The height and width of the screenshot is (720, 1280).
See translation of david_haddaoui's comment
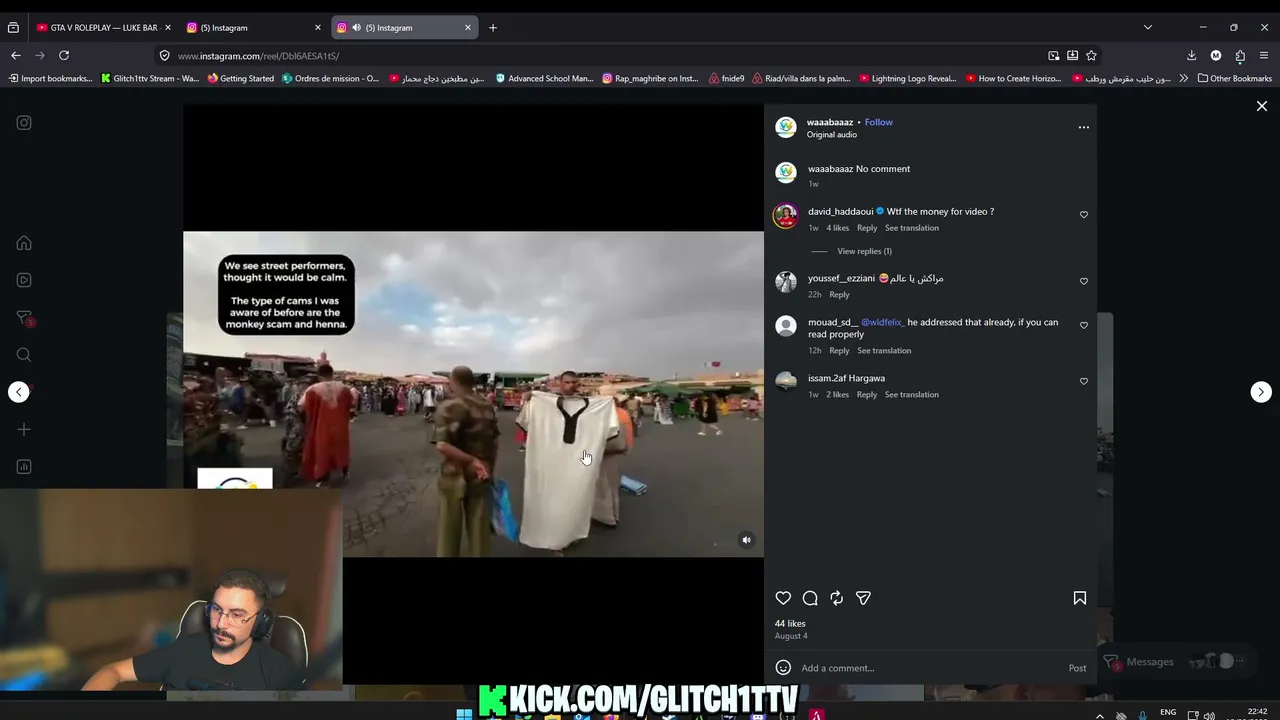(x=912, y=228)
